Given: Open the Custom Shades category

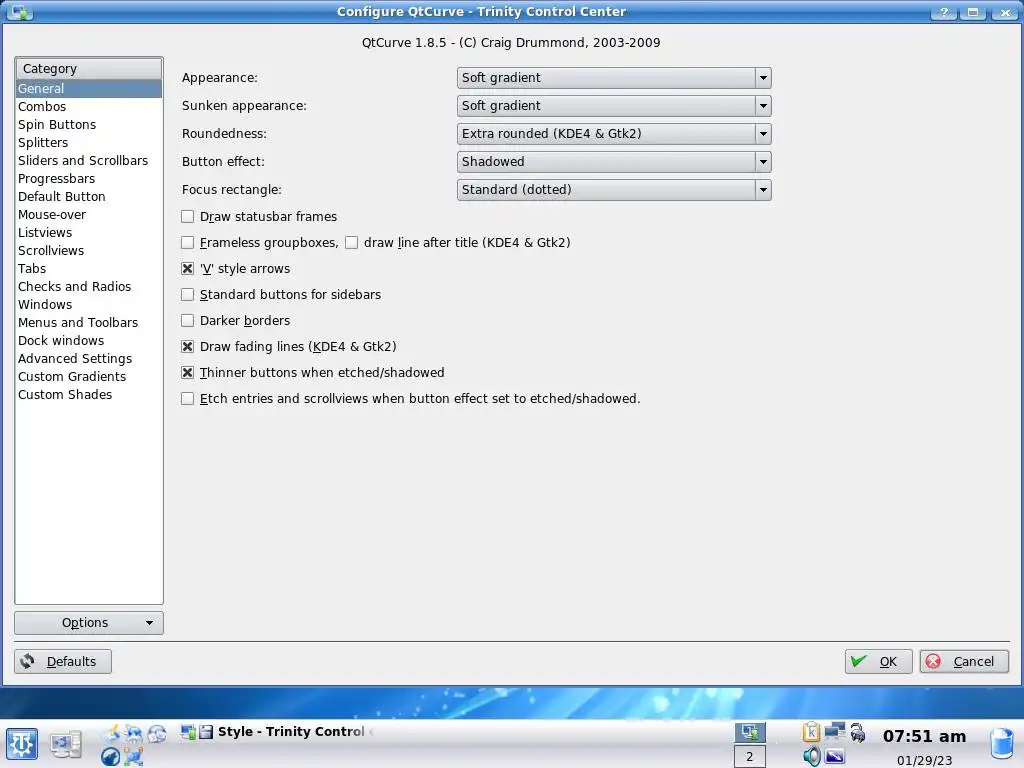Looking at the screenshot, I should pyautogui.click(x=89, y=394).
